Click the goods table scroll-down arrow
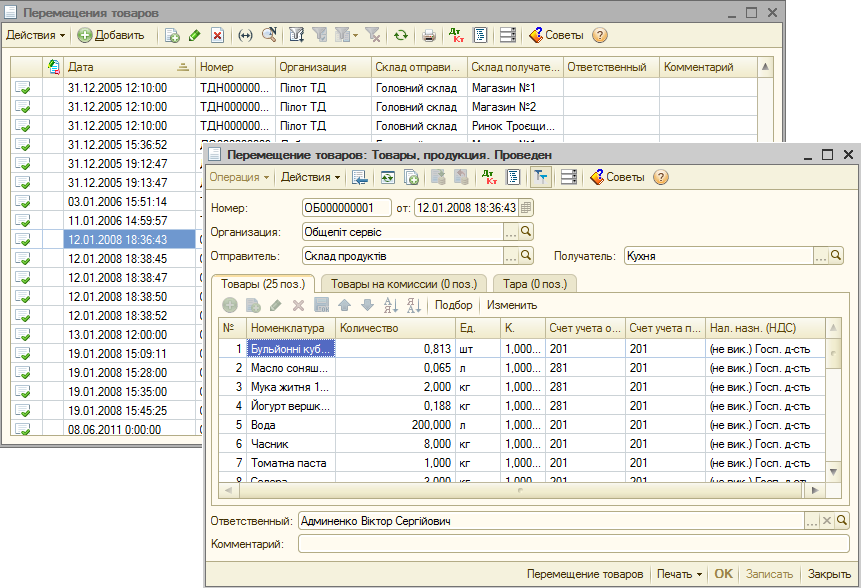 pyautogui.click(x=833, y=472)
